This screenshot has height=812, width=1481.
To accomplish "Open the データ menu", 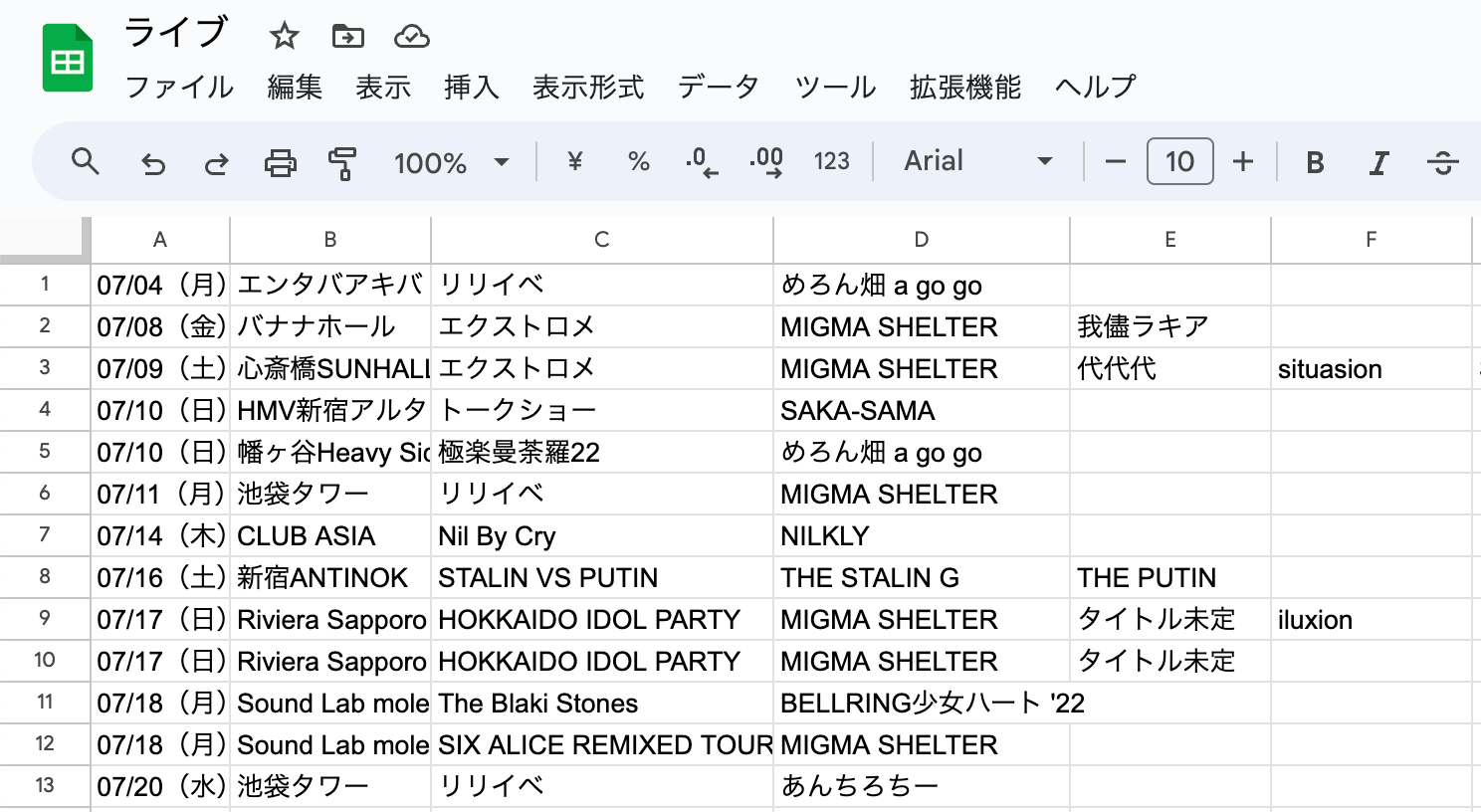I will [x=719, y=88].
